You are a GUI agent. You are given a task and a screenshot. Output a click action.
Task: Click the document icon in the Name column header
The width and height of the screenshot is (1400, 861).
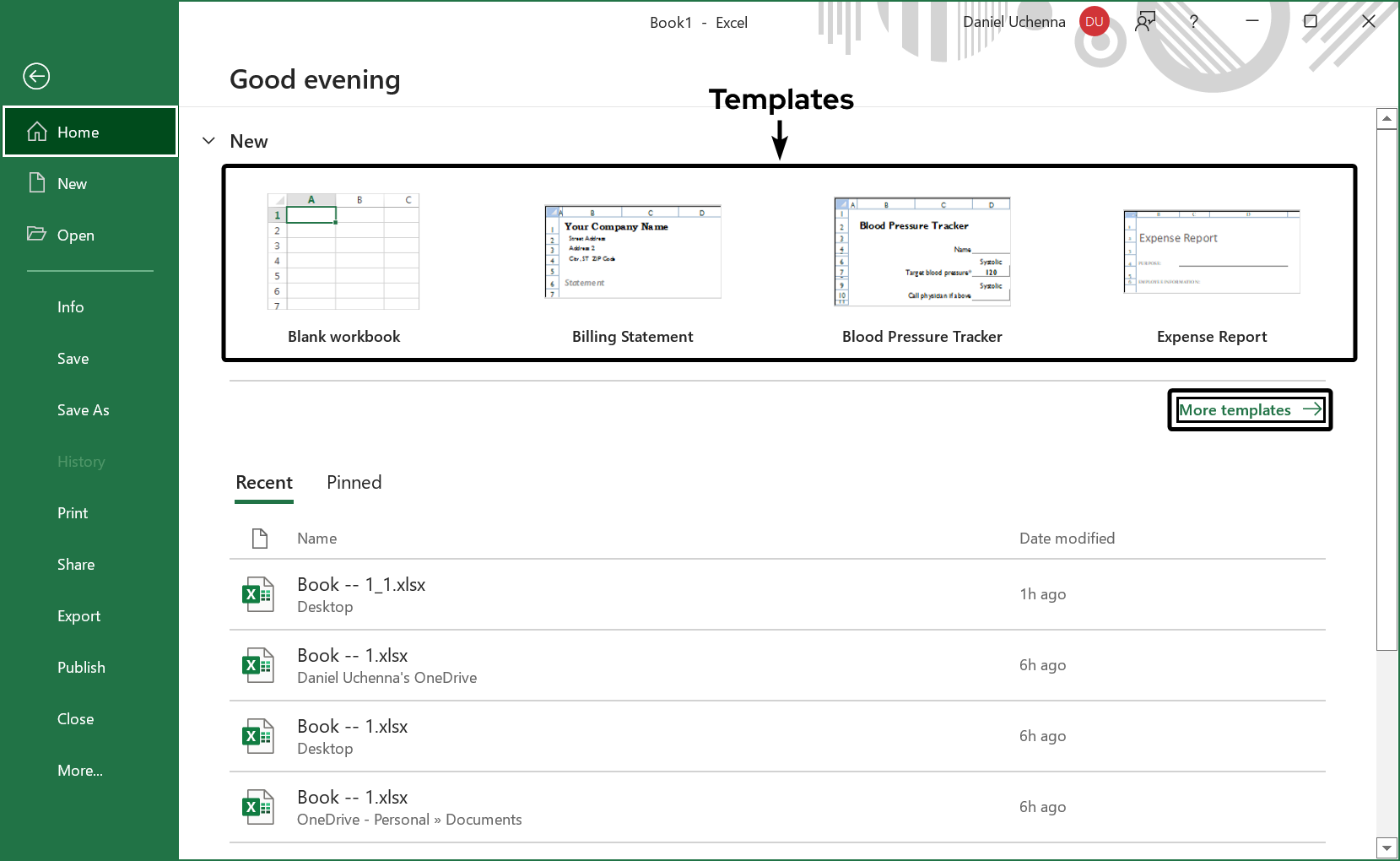coord(260,539)
